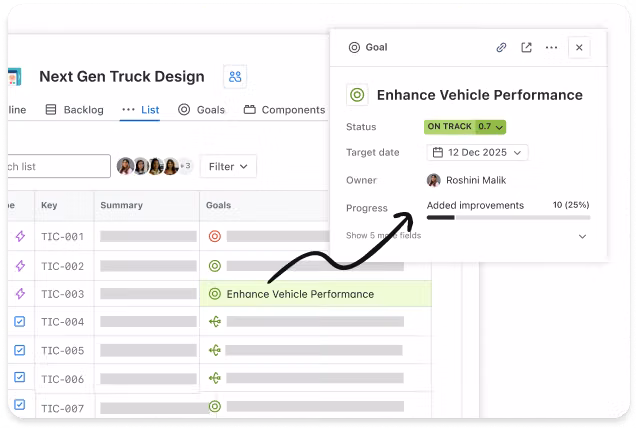Toggle the task checkbox for TIC-004
Image resolution: width=636 pixels, height=428 pixels.
click(x=20, y=322)
